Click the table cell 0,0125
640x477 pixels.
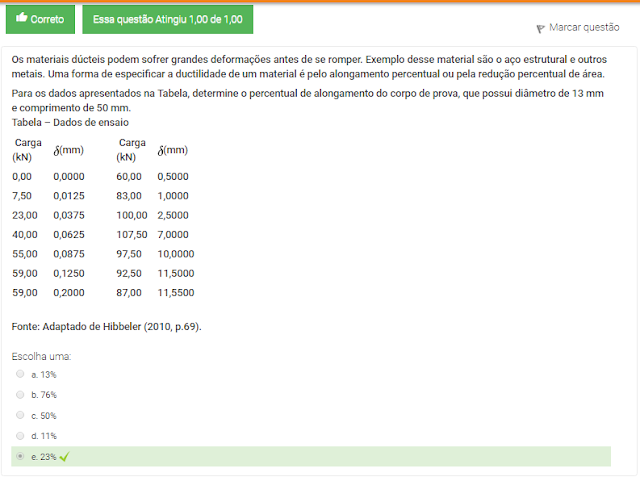(69, 196)
